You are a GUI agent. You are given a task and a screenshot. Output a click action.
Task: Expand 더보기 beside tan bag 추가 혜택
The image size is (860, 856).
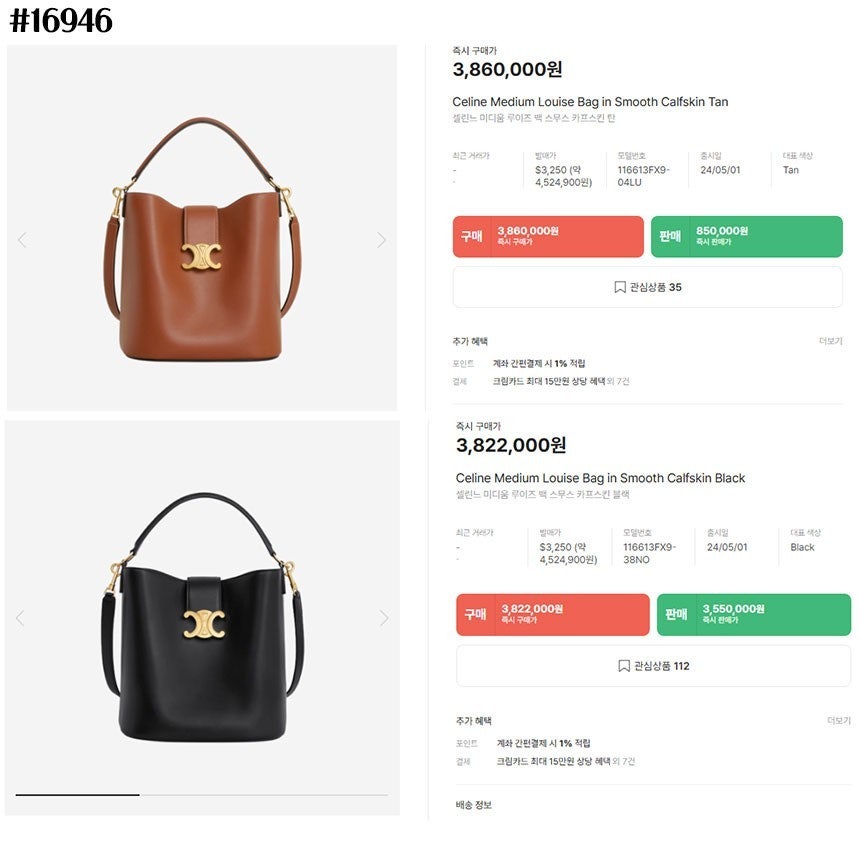(x=830, y=341)
